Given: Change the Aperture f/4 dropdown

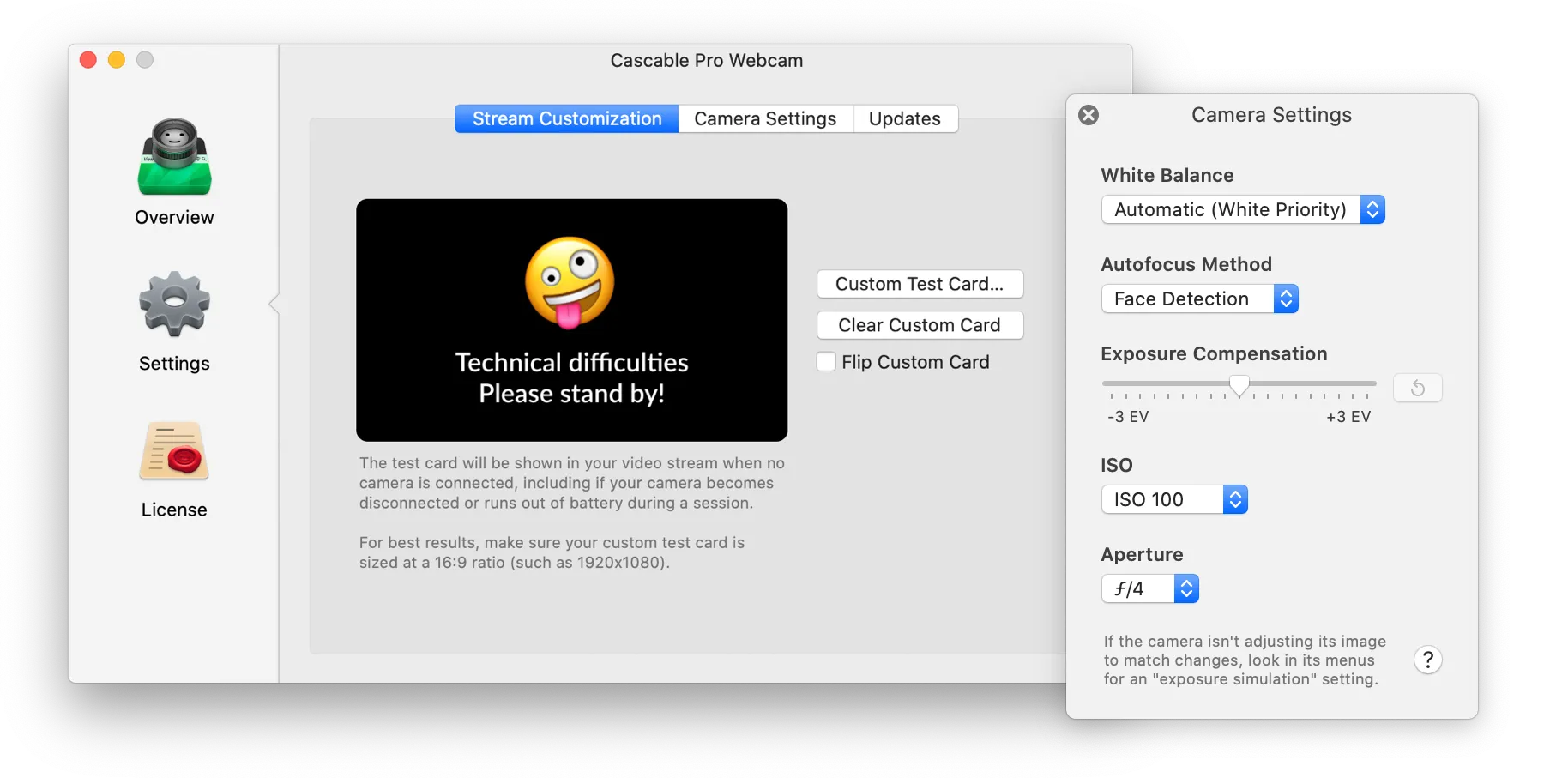Looking at the screenshot, I should pos(1149,589).
